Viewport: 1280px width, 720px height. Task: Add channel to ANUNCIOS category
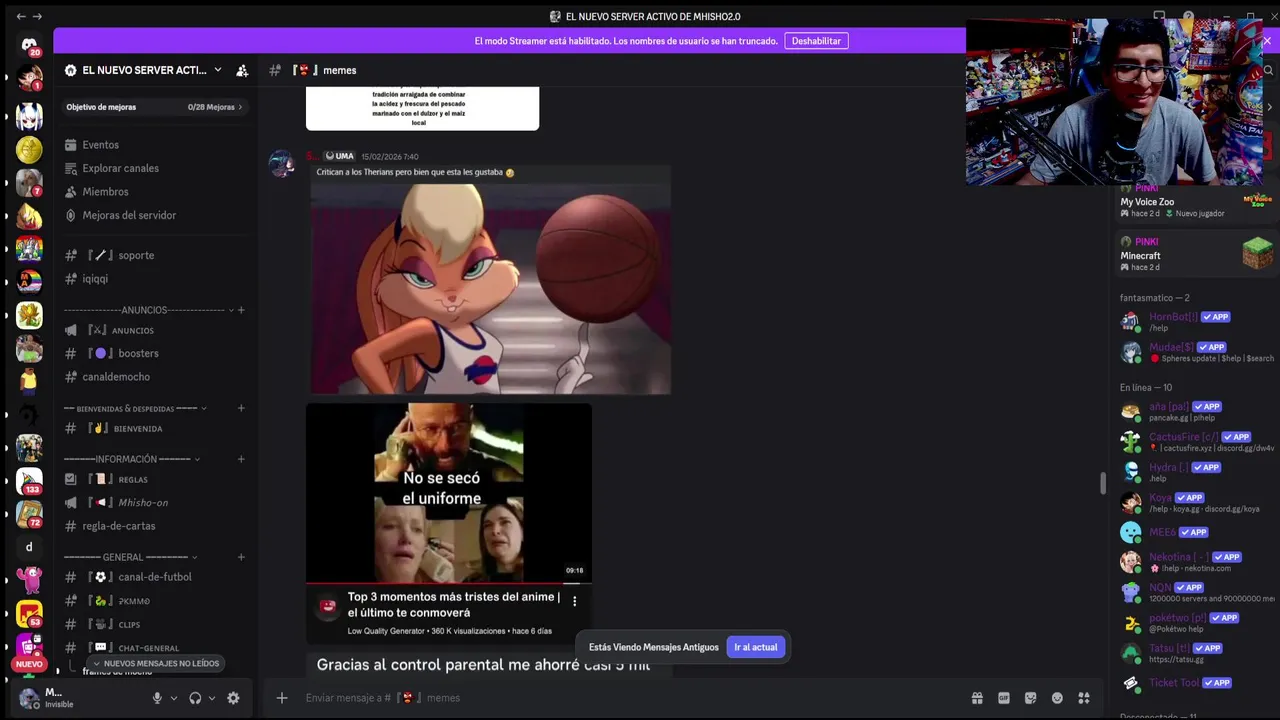(x=241, y=310)
